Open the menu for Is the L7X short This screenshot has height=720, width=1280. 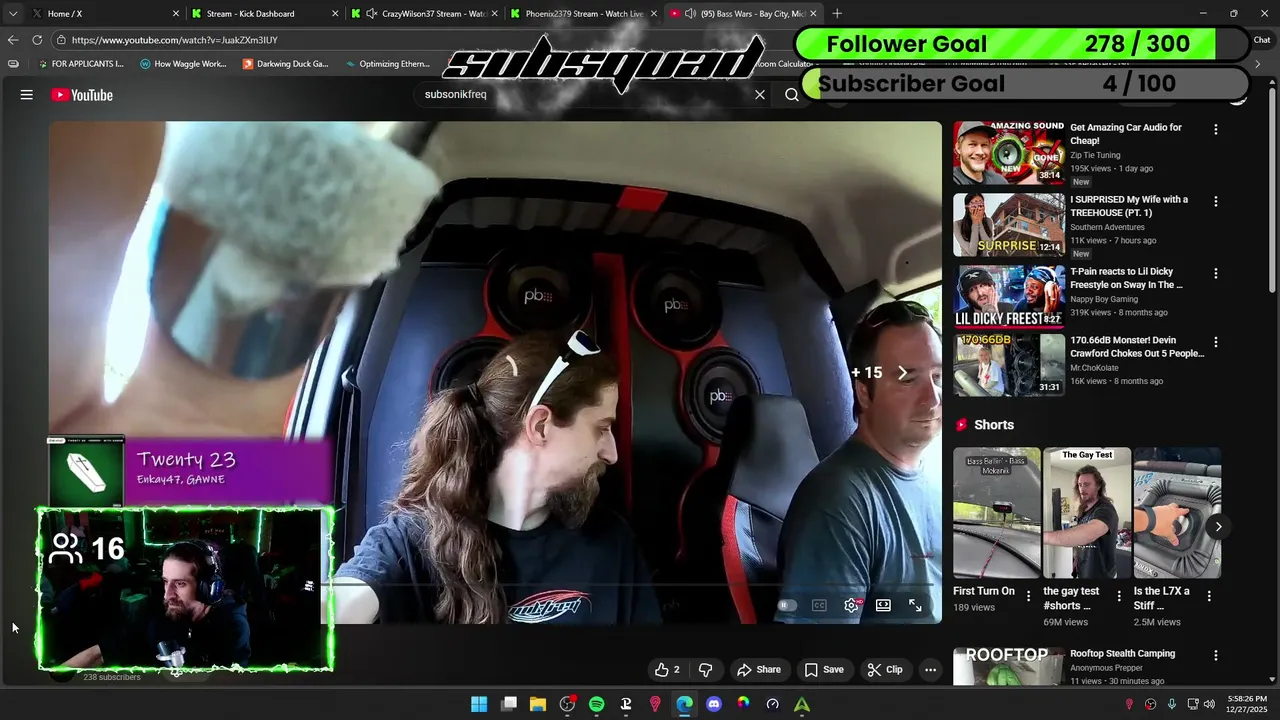point(1209,596)
